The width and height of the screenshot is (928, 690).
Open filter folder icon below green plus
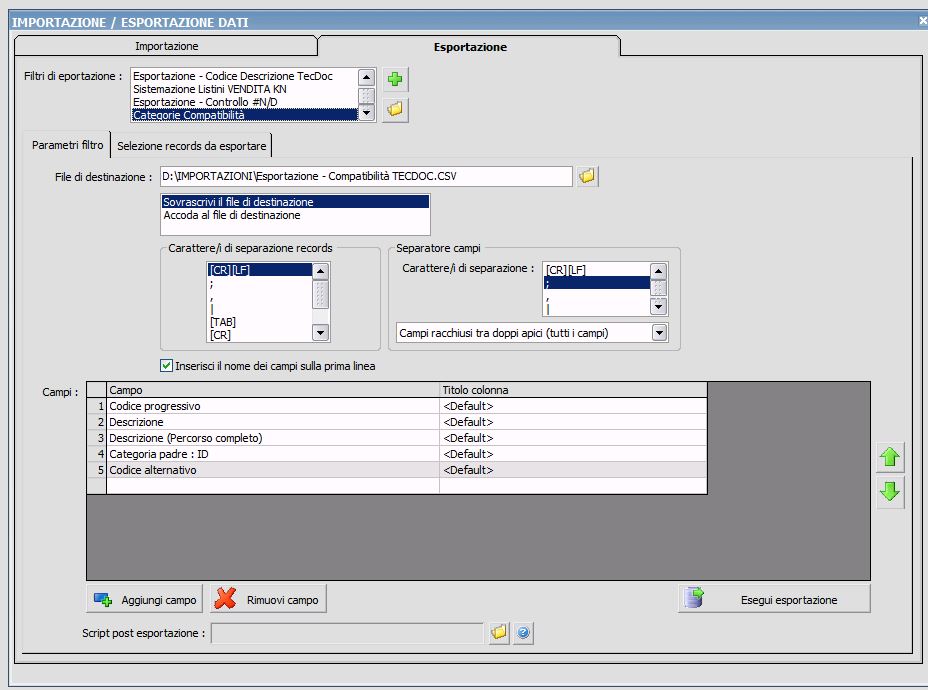395,109
